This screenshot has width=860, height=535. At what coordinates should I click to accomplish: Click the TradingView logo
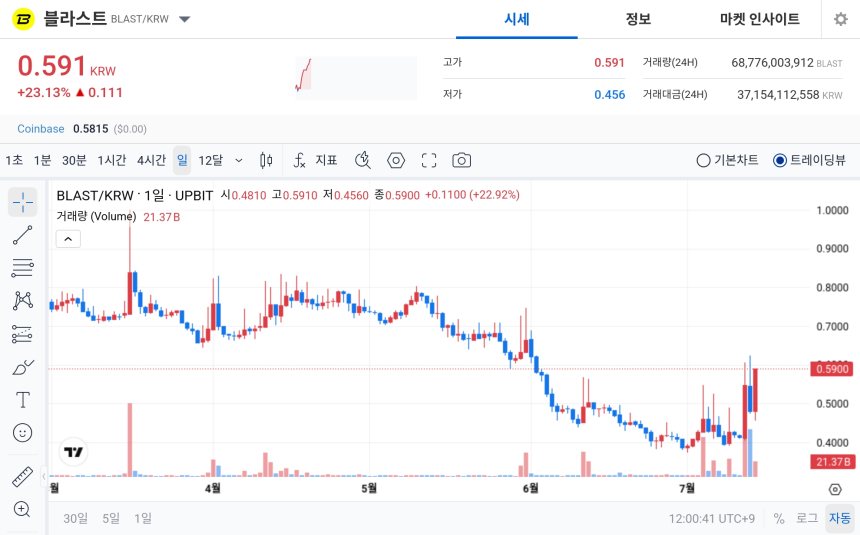pos(73,452)
